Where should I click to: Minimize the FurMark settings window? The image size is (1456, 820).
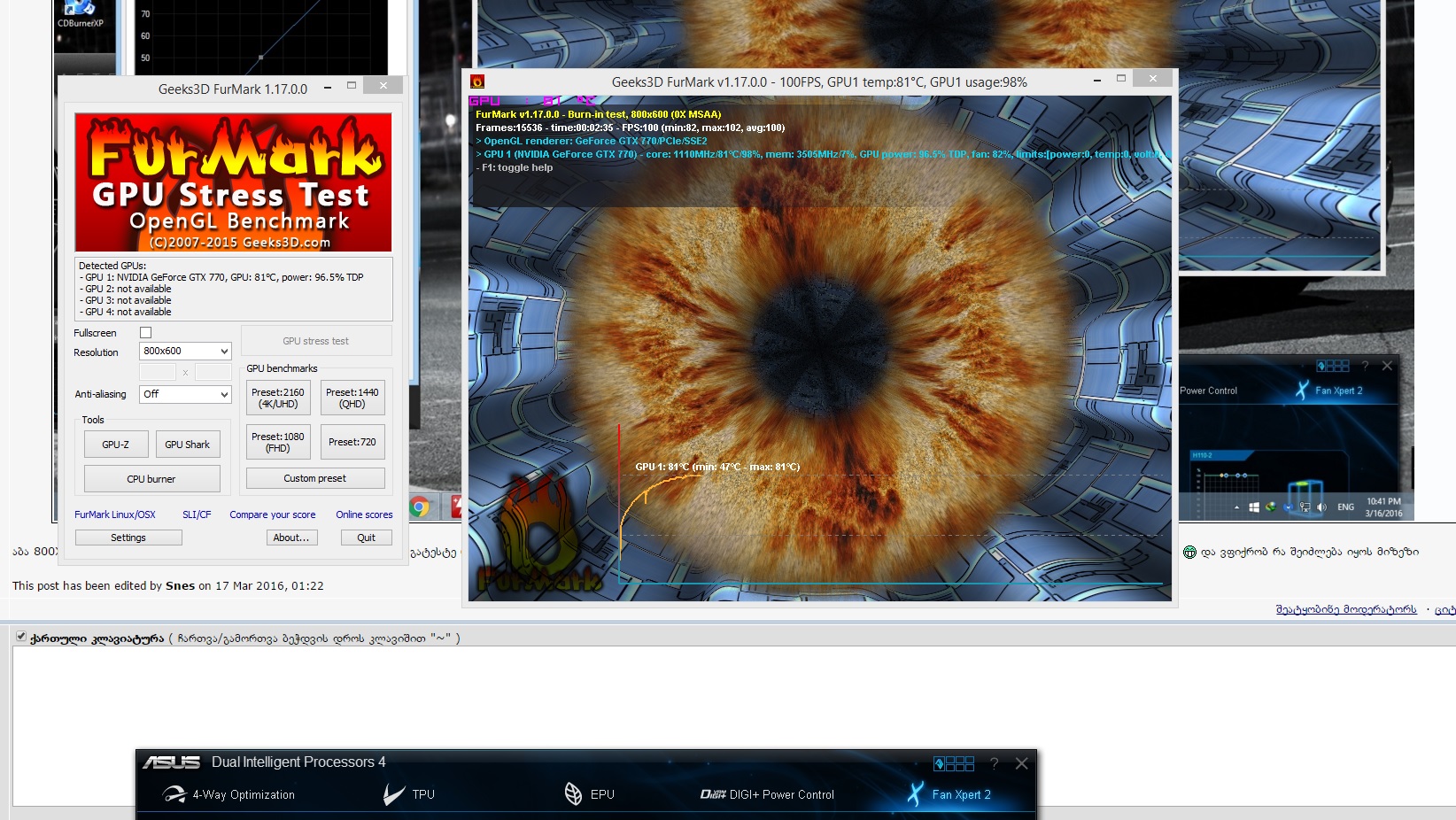[328, 87]
